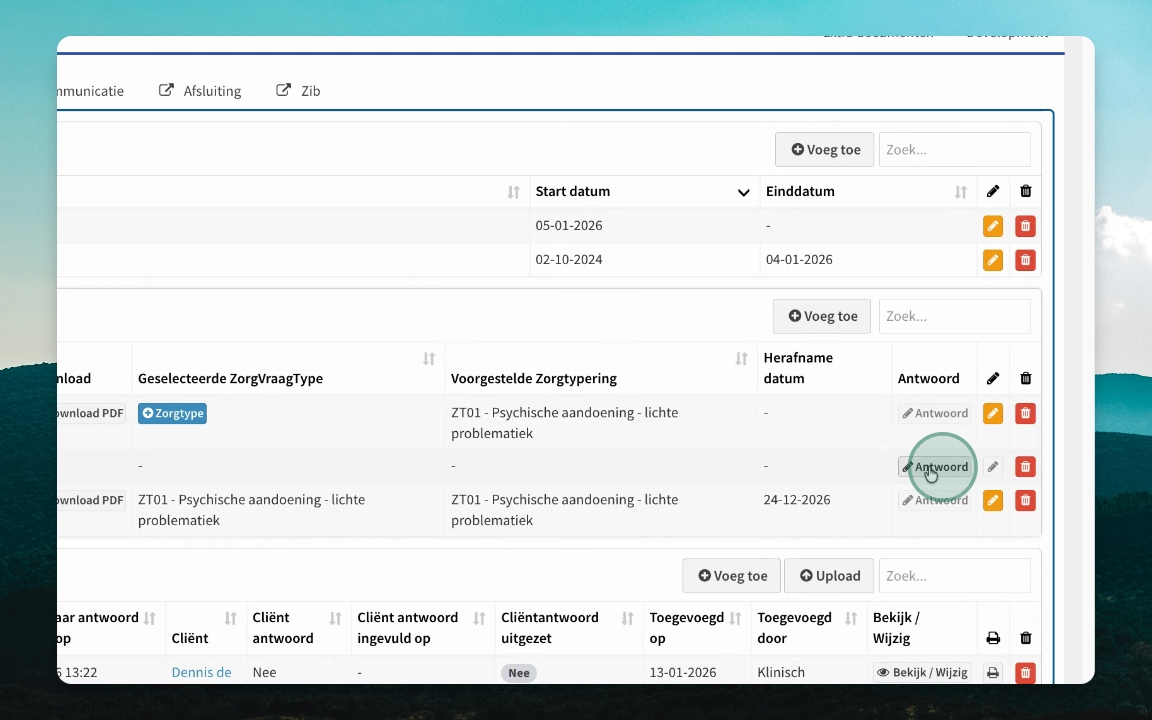Click the Upload button
The height and width of the screenshot is (720, 1152).
829,575
